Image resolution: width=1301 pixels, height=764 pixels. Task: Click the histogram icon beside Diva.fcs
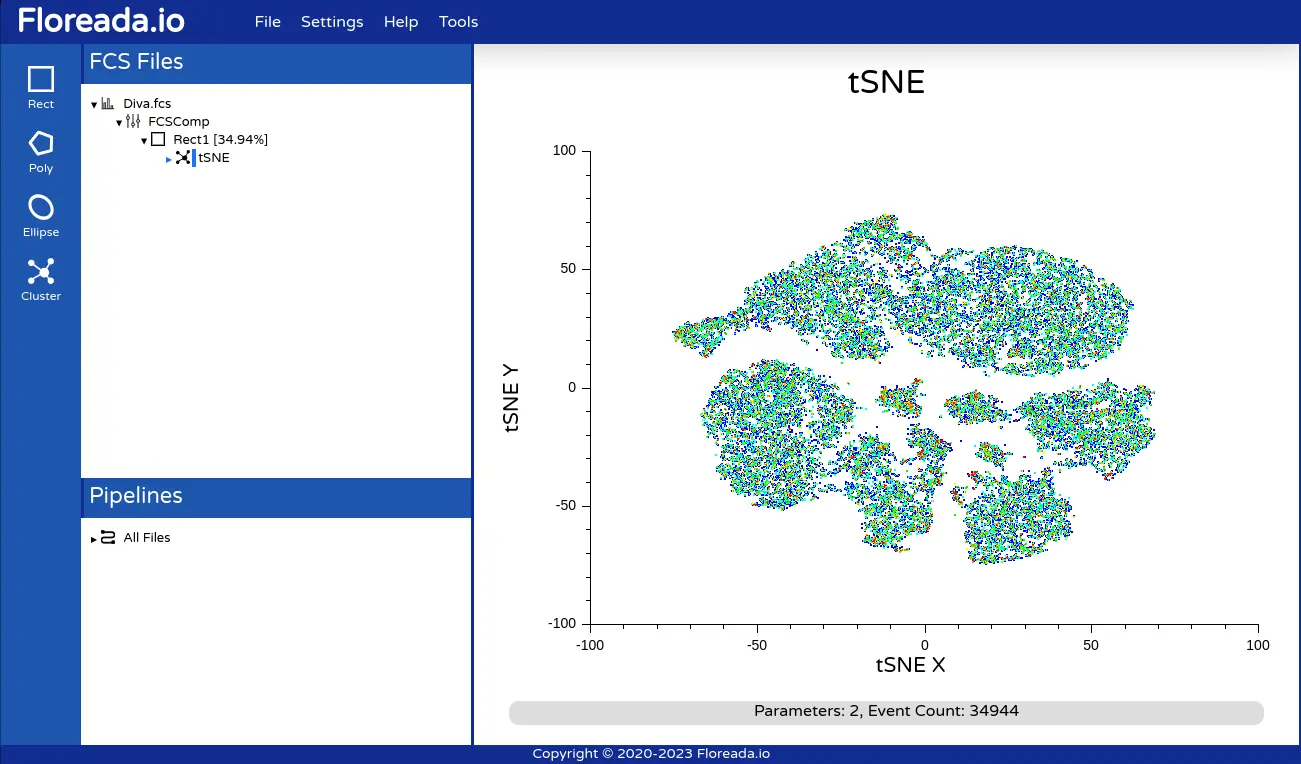(108, 104)
